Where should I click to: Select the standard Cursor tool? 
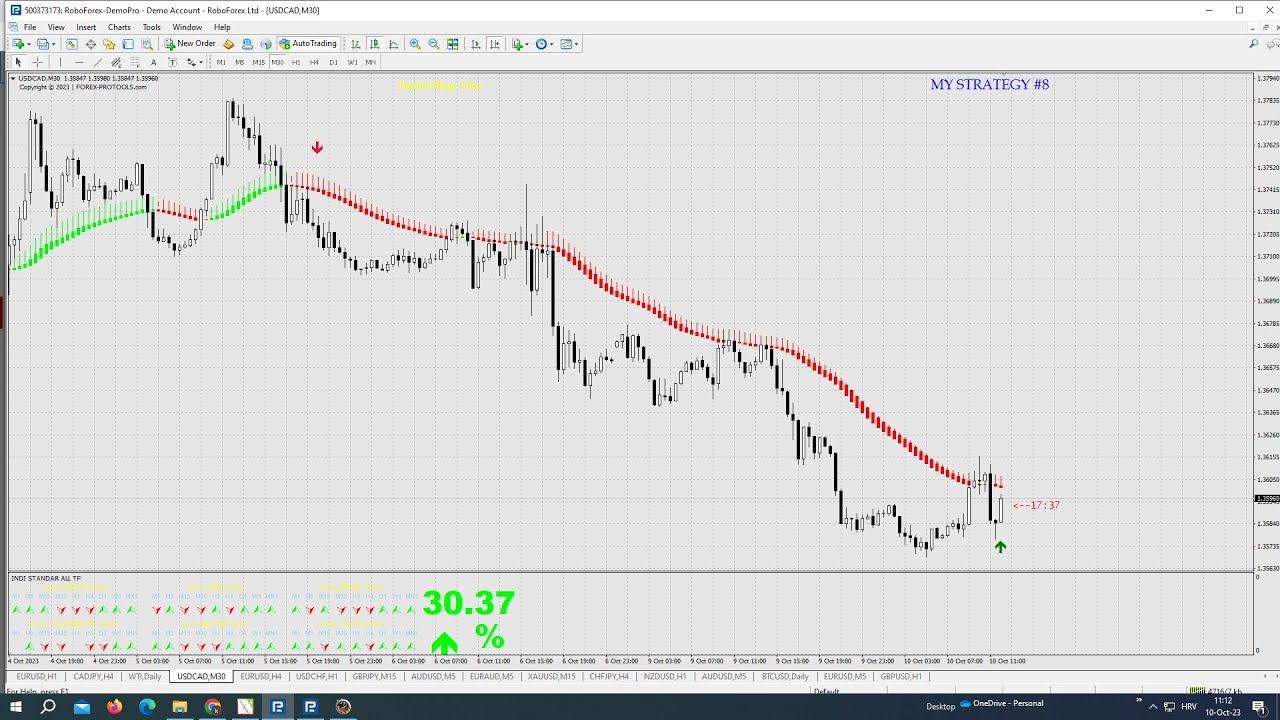point(18,62)
